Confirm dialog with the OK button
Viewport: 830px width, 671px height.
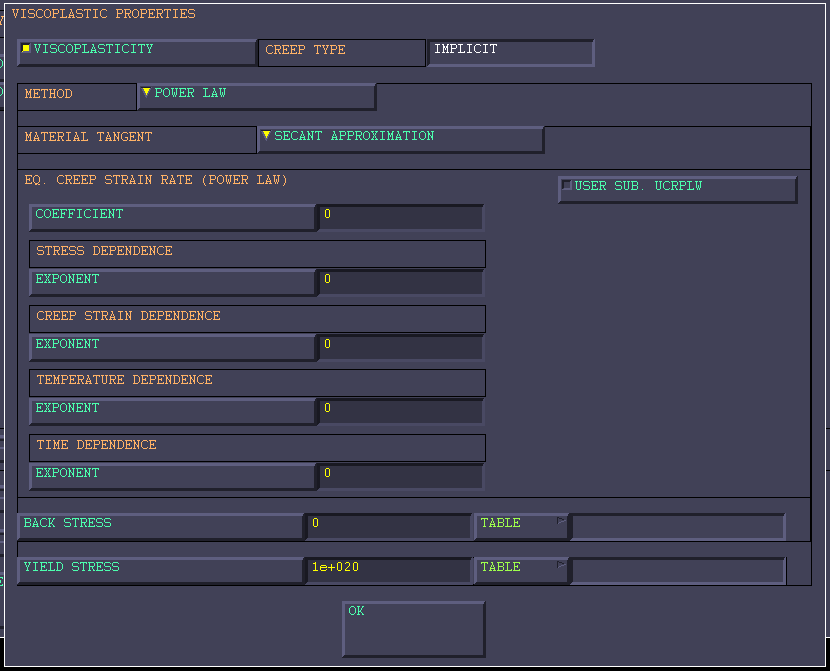pos(414,629)
